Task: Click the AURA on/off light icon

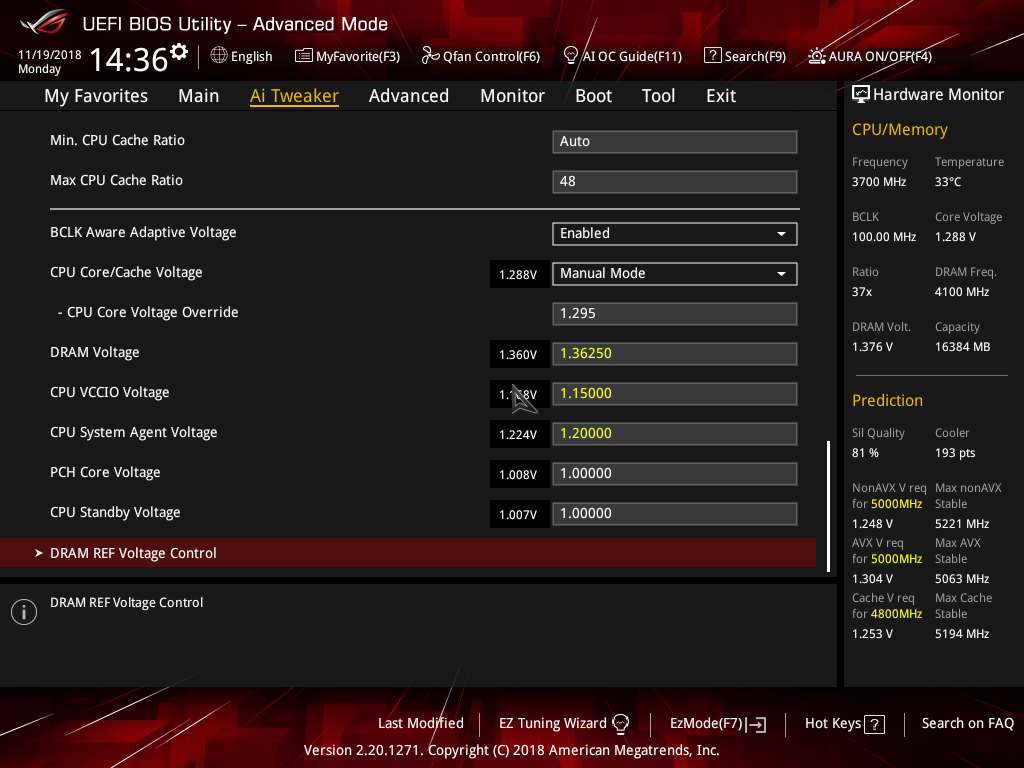Action: pos(816,56)
